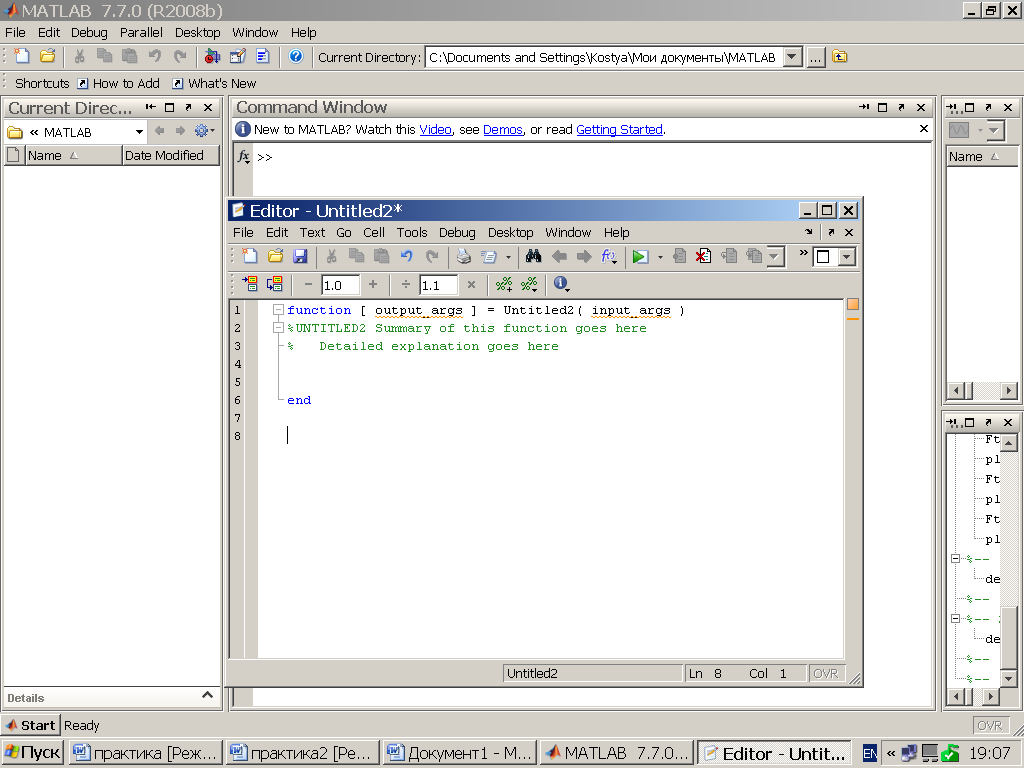Collapse function code fold on line 1
1024x768 pixels.
pyautogui.click(x=278, y=310)
